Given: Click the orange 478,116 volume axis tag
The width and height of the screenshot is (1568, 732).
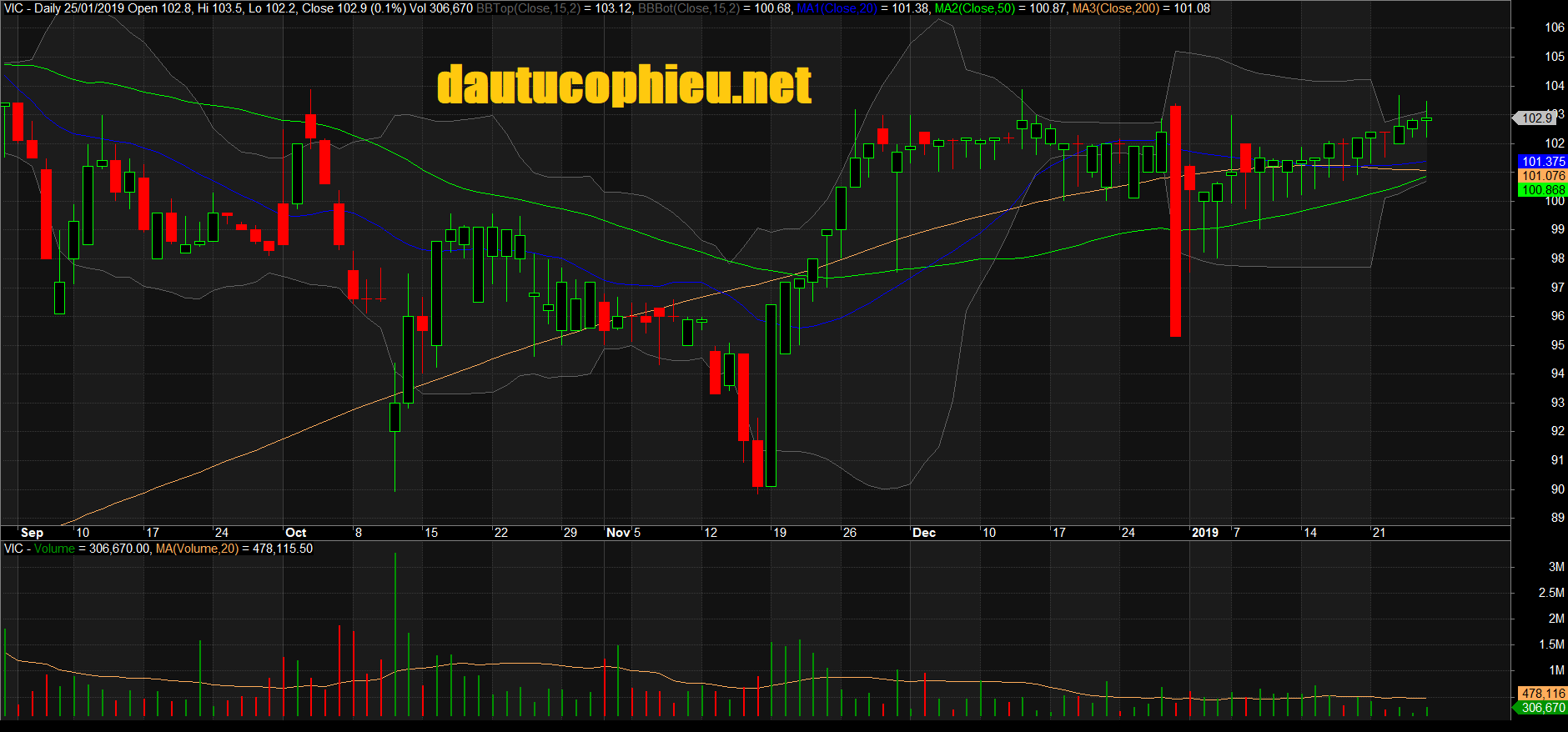Looking at the screenshot, I should coord(1543,694).
